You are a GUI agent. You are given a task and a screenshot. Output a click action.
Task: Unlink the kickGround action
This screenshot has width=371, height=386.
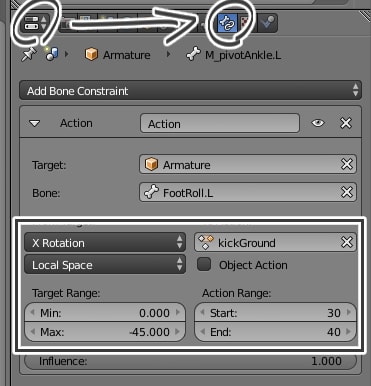pos(347,242)
